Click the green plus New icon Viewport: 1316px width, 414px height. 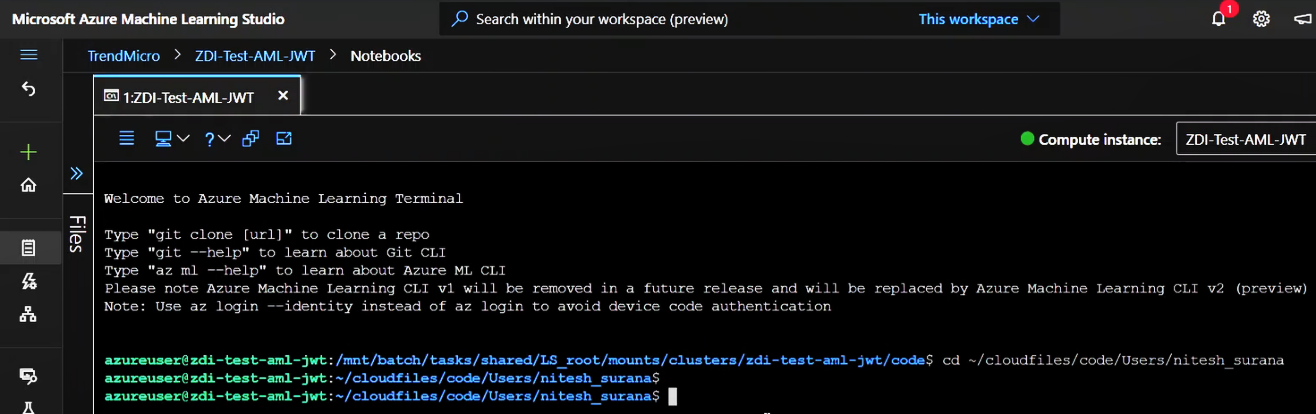(x=28, y=152)
